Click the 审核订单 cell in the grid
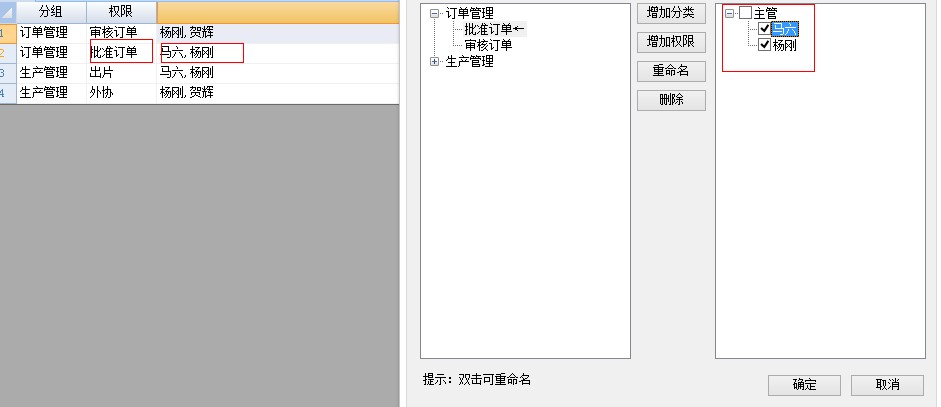Viewport: 941px width, 407px height. point(122,32)
